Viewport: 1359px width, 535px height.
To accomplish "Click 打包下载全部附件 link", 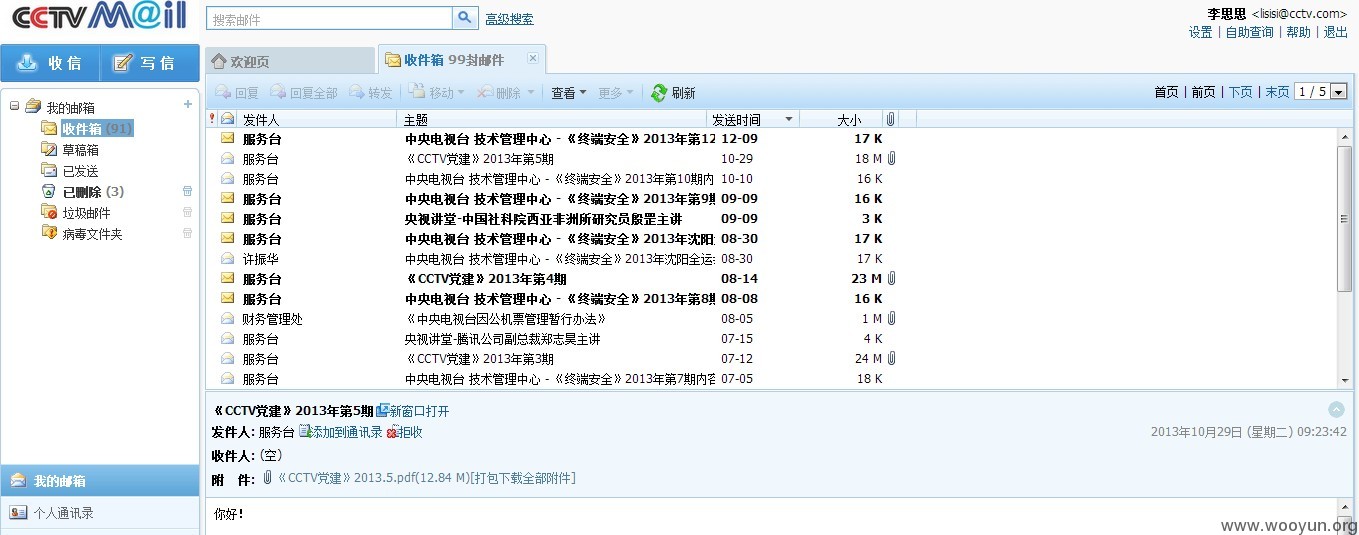I will click(524, 478).
